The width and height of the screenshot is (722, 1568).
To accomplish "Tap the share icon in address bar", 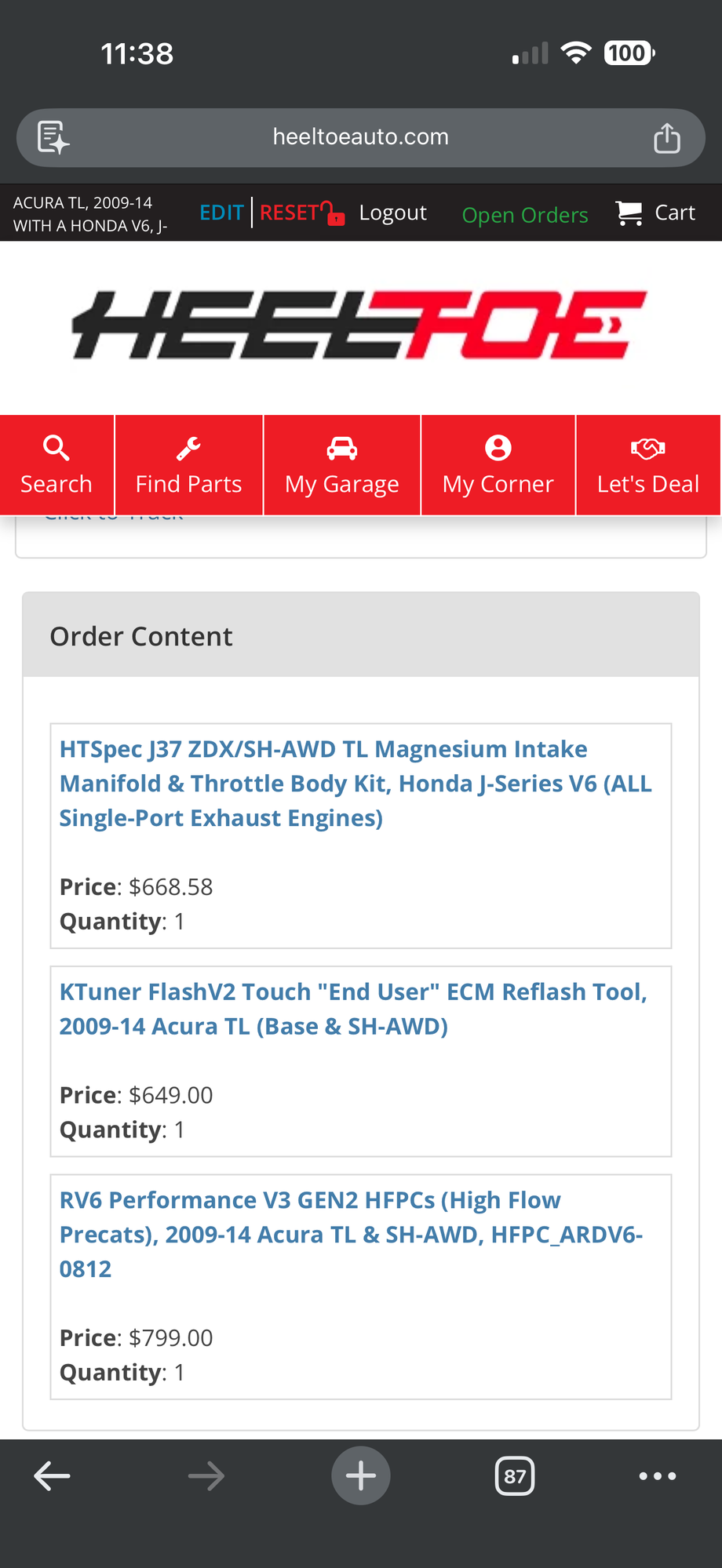I will pyautogui.click(x=666, y=138).
